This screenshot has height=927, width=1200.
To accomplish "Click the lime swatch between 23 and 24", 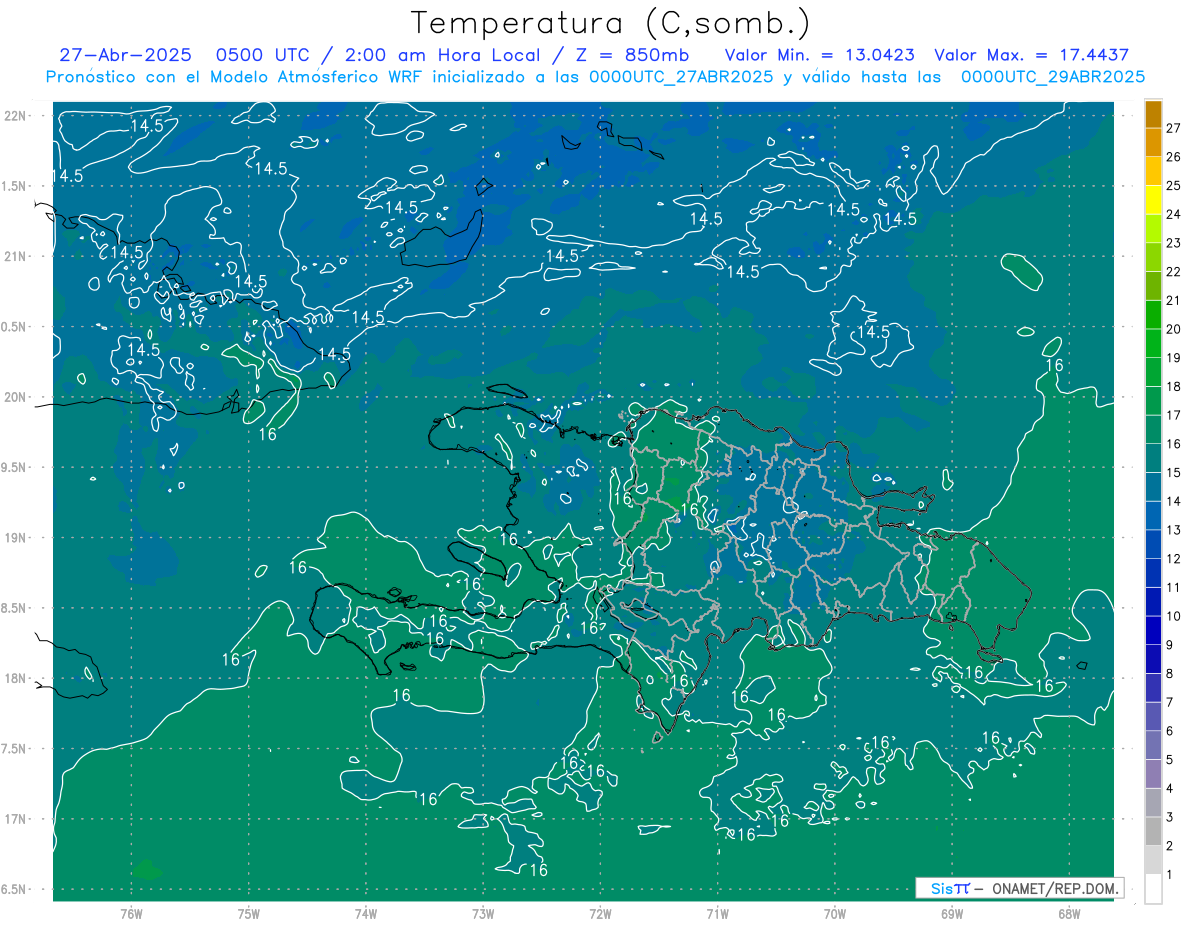I will (1153, 228).
